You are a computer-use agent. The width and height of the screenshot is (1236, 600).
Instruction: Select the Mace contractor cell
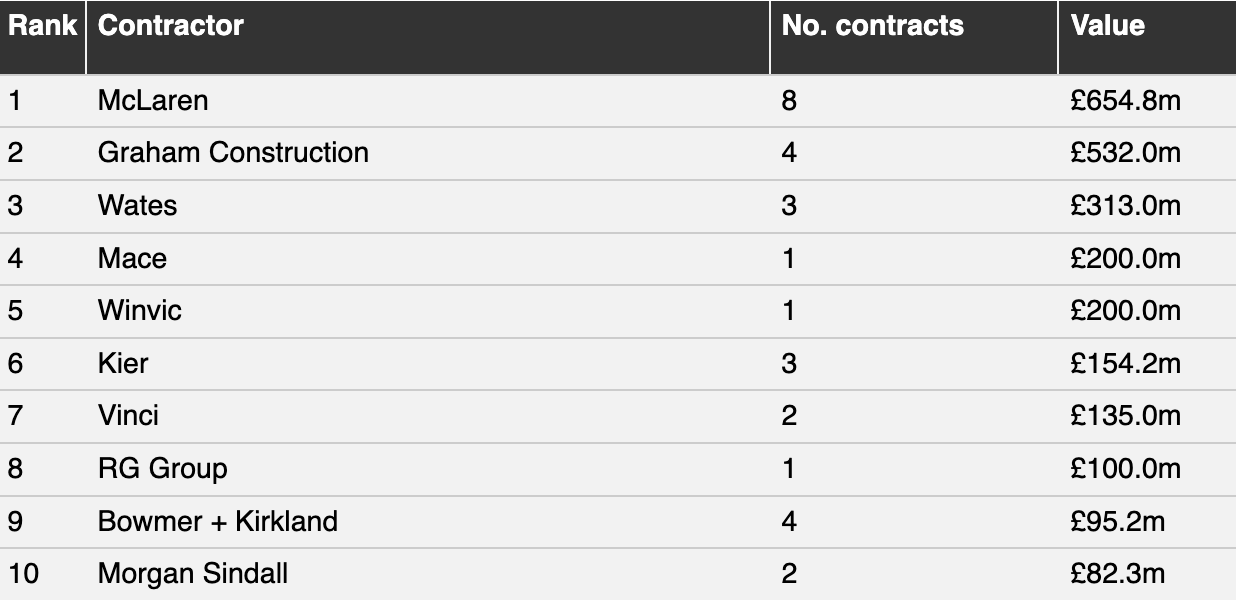pos(132,258)
